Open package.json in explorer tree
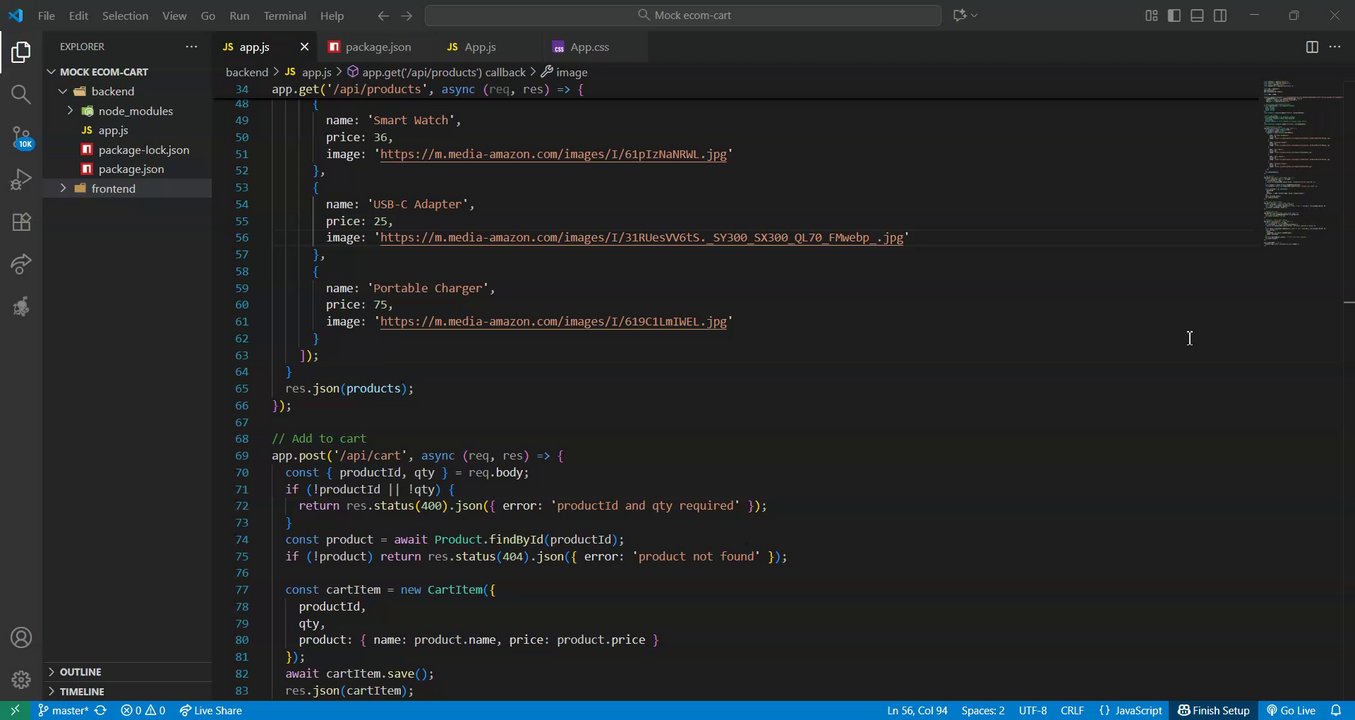Screen dimensions: 1355x720 pyautogui.click(x=131, y=169)
